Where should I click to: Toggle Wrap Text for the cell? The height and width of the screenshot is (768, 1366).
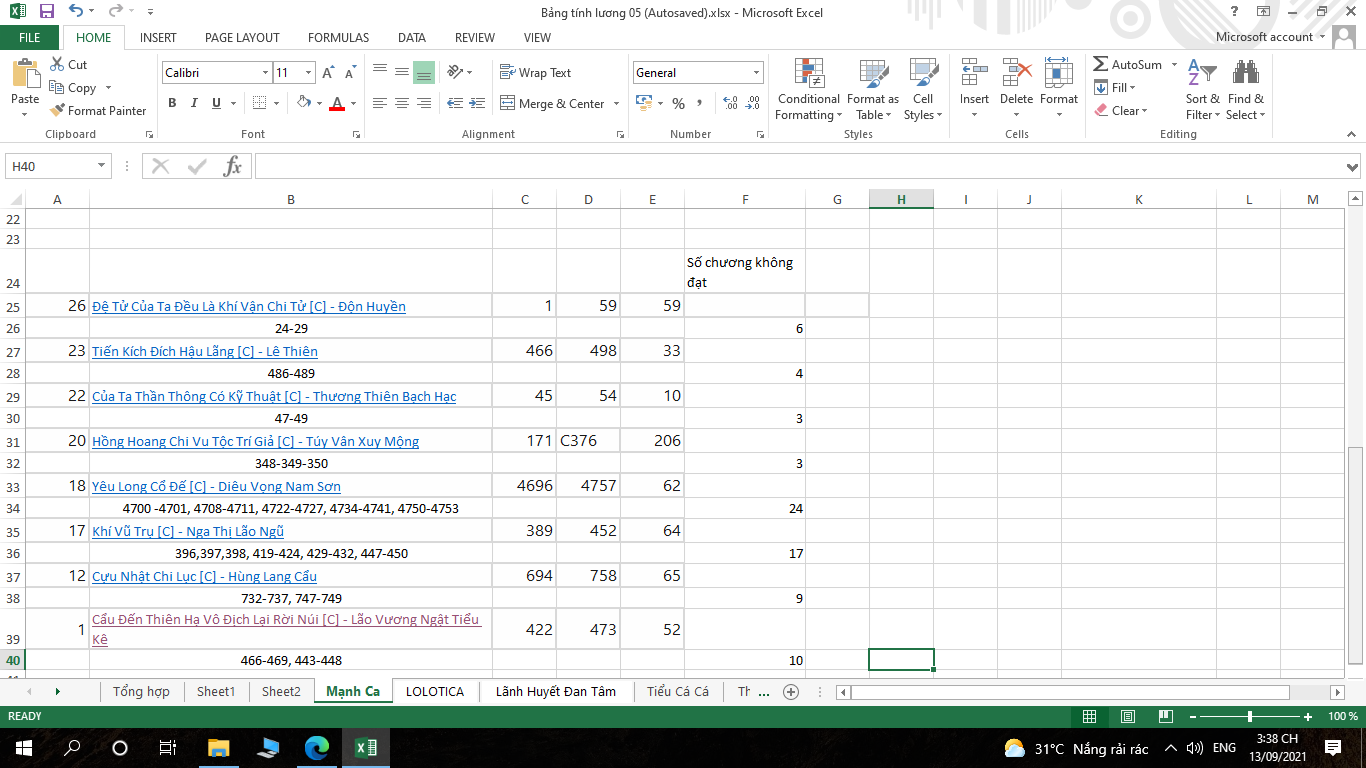(535, 73)
